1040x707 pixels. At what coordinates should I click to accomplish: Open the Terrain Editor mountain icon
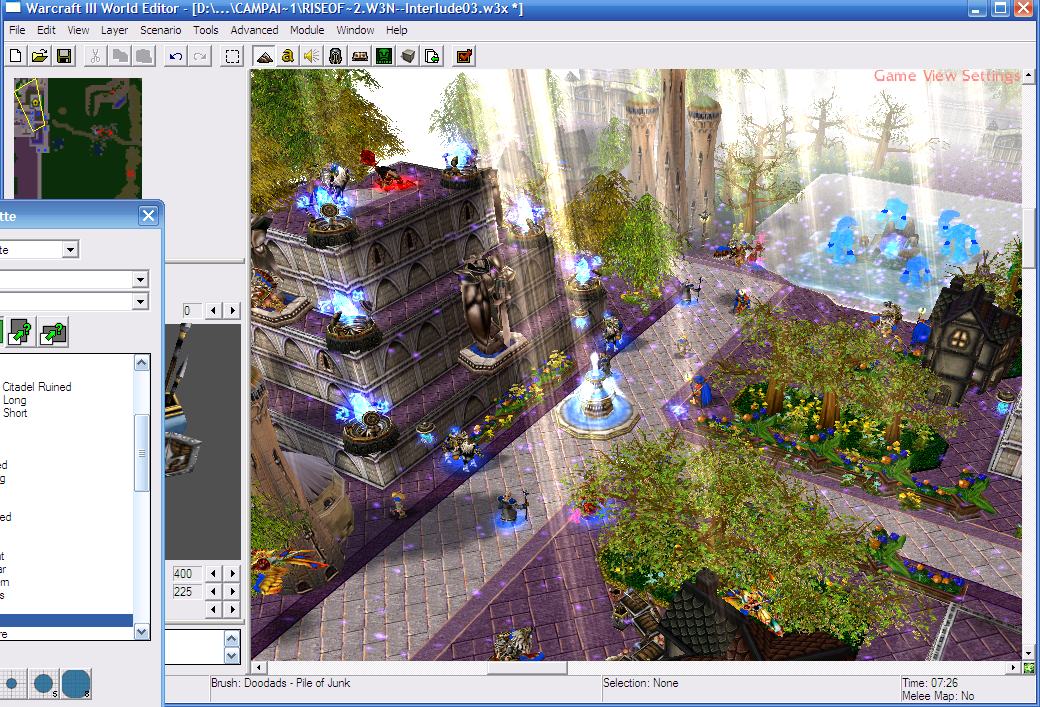tap(264, 56)
